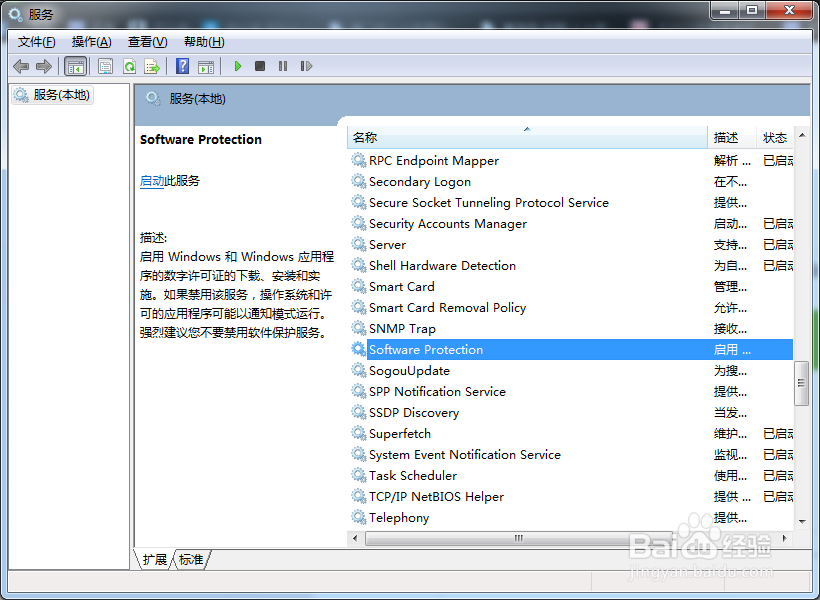This screenshot has width=820, height=600.
Task: Click the Back navigation arrow
Action: [21, 66]
